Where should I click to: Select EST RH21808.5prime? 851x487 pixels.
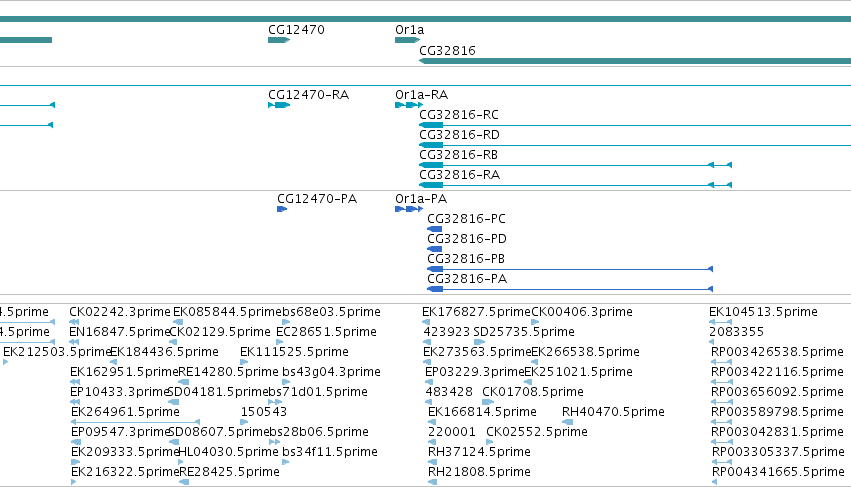tap(479, 472)
